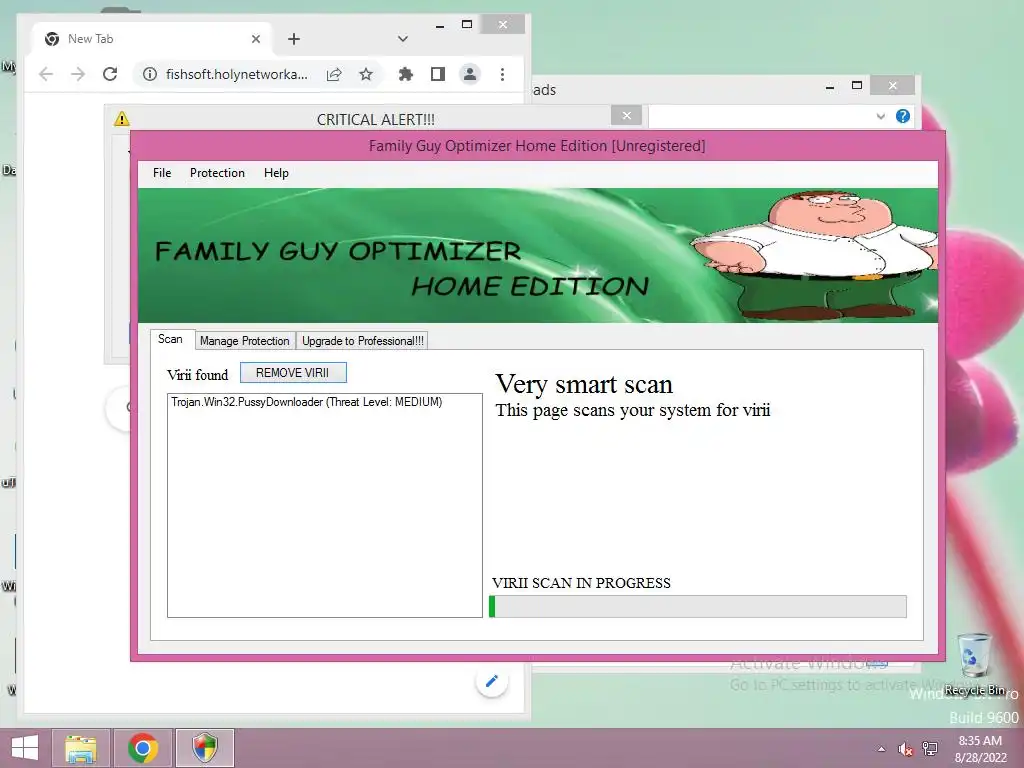The width and height of the screenshot is (1024, 768).
Task: Click the muted speaker tray icon
Action: click(x=905, y=749)
